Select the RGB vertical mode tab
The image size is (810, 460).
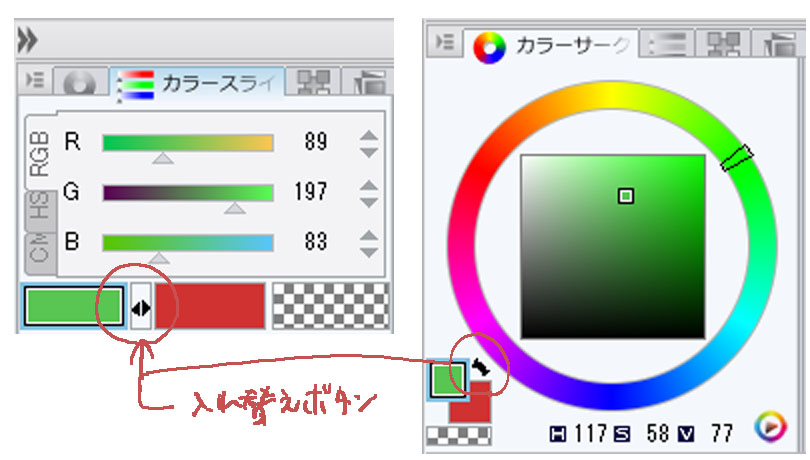coord(39,153)
